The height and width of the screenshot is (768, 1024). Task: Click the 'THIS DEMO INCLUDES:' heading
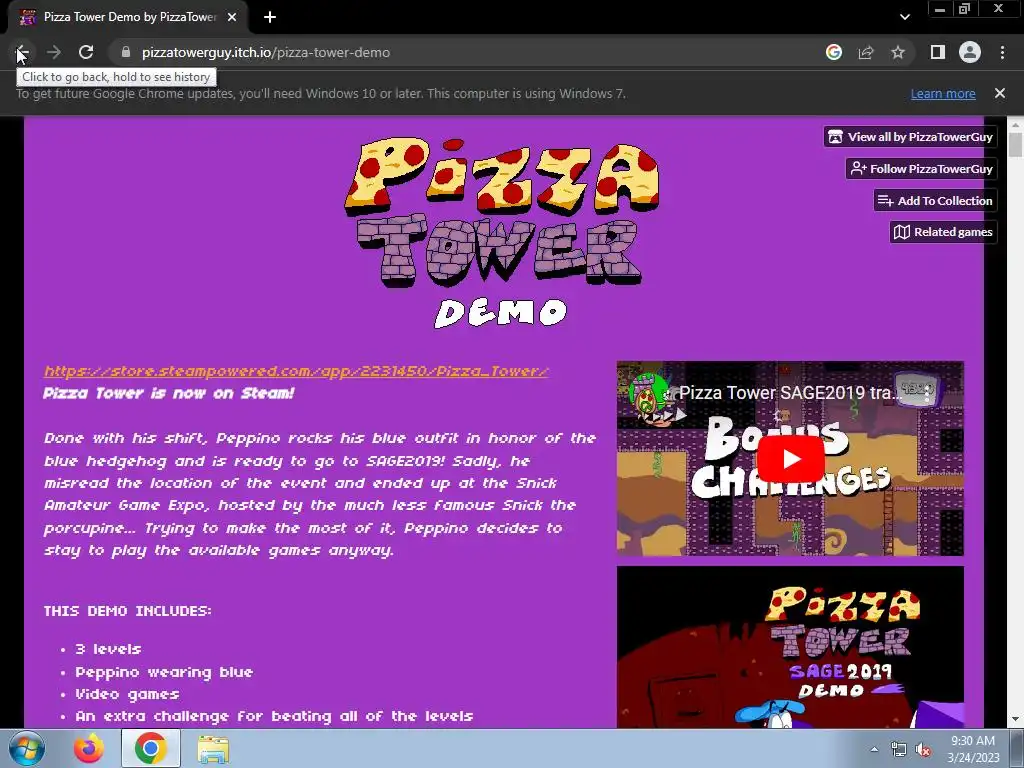pos(127,611)
